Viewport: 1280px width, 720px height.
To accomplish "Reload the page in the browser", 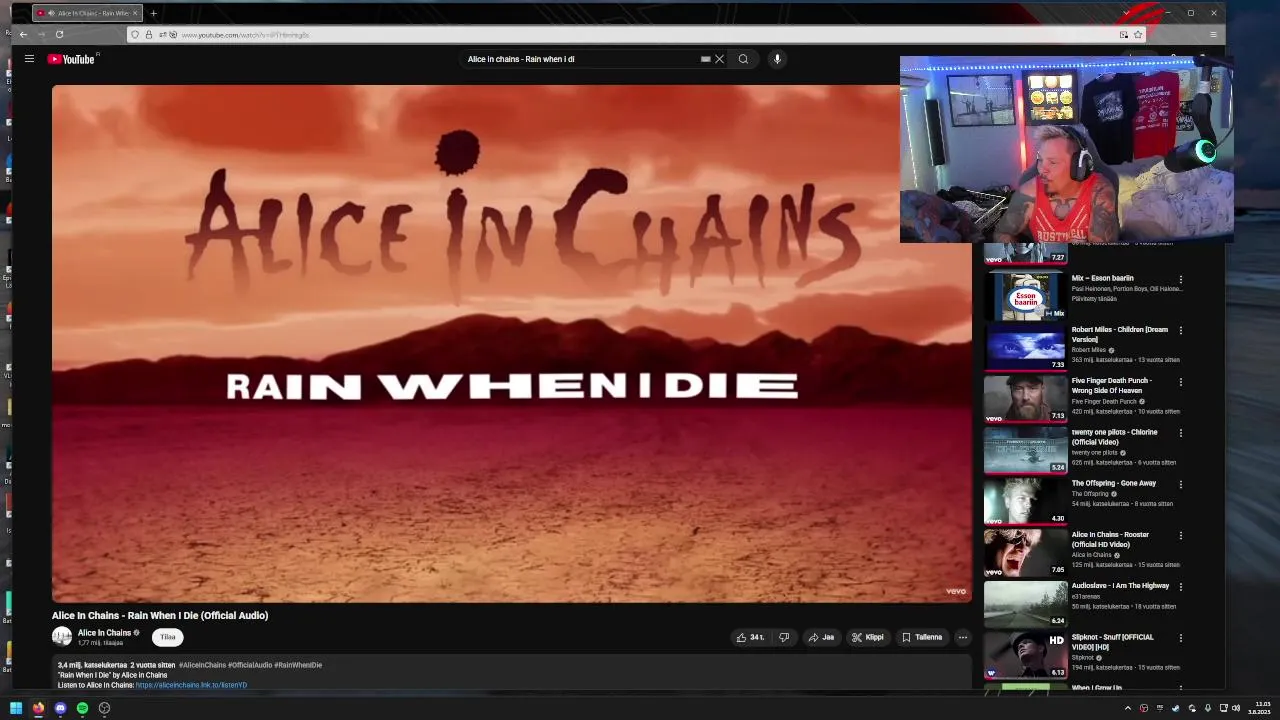I will (x=59, y=34).
